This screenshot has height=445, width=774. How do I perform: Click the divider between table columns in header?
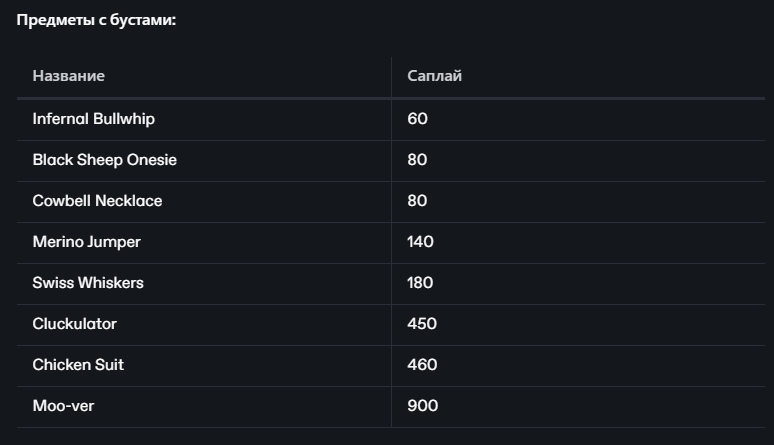391,77
